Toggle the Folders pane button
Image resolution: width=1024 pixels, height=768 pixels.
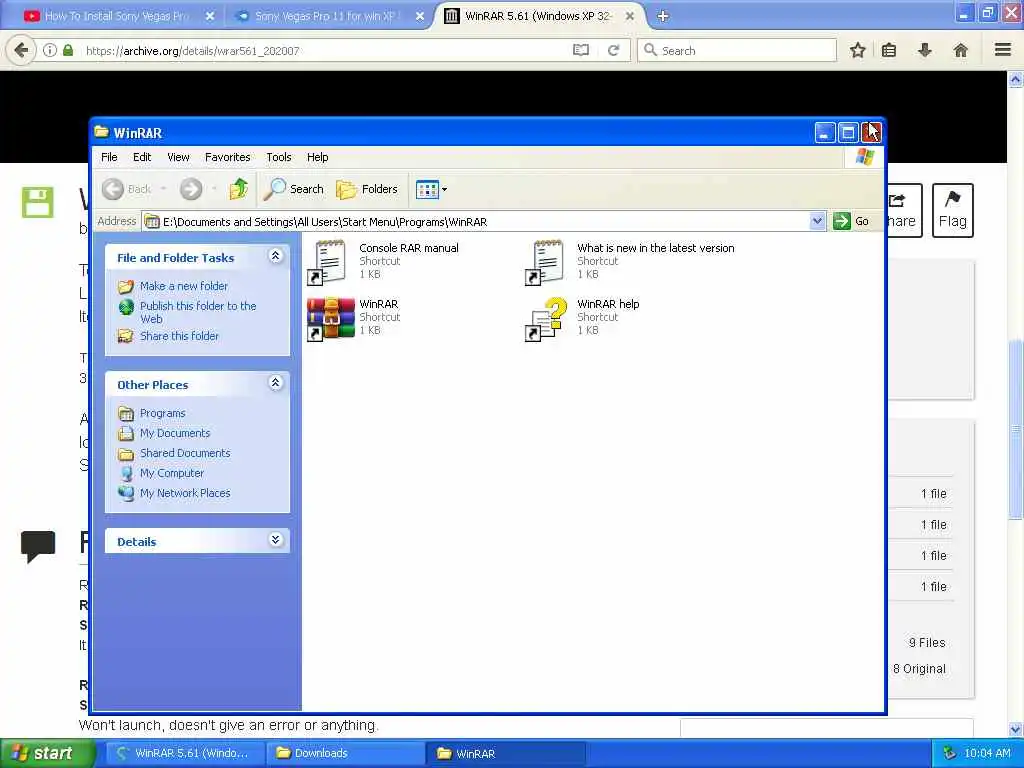pyautogui.click(x=366, y=189)
